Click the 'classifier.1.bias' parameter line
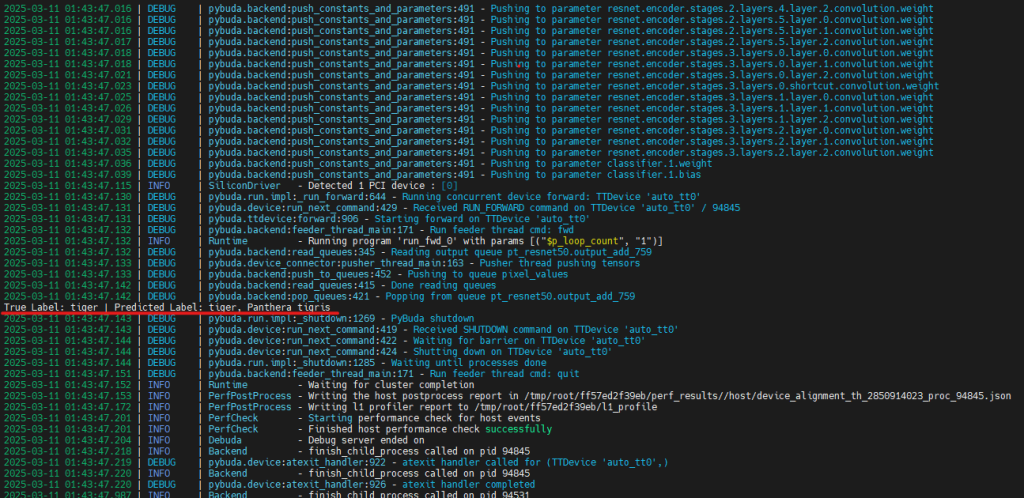Viewport: 1024px width, 498px height. (656, 175)
